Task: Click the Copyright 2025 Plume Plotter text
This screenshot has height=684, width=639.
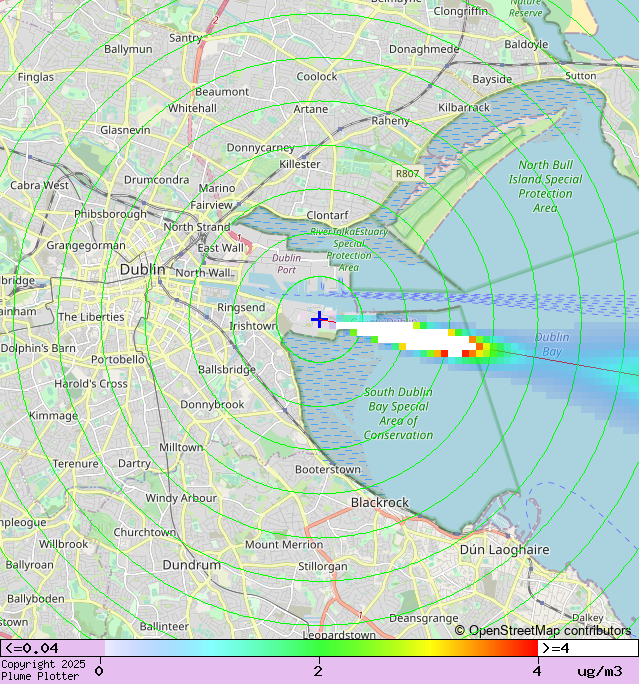Action: coord(43,670)
